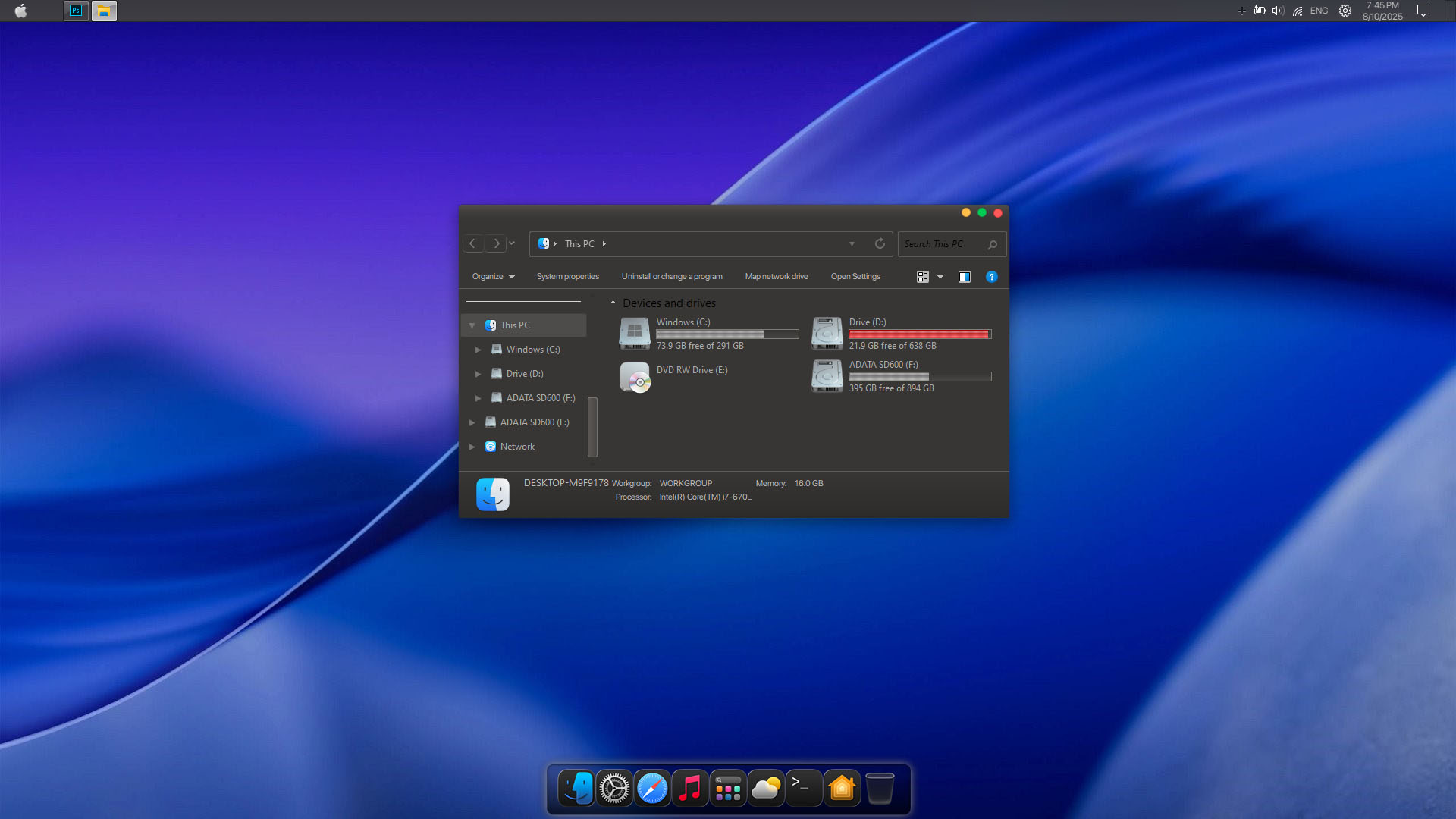Open the Music app in the dock
This screenshot has width=1456, height=819.
pyautogui.click(x=690, y=788)
